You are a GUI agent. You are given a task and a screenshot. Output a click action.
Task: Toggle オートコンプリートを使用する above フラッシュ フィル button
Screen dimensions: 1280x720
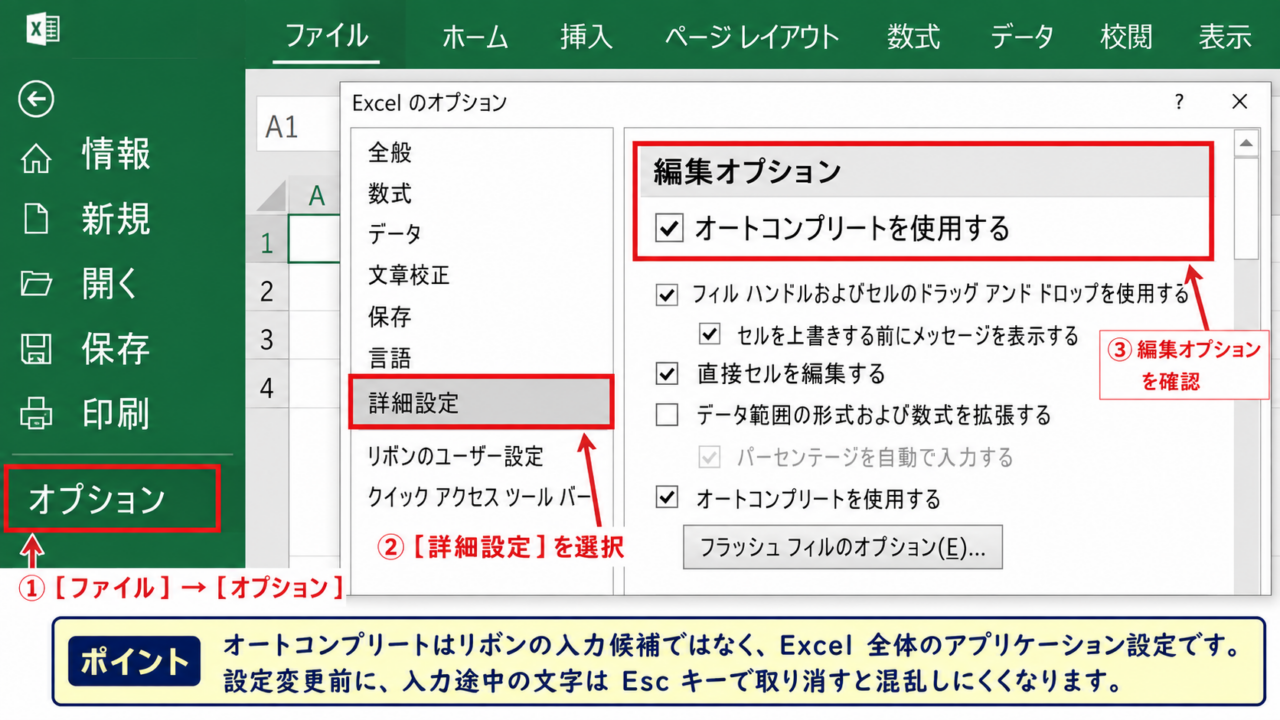pyautogui.click(x=667, y=497)
